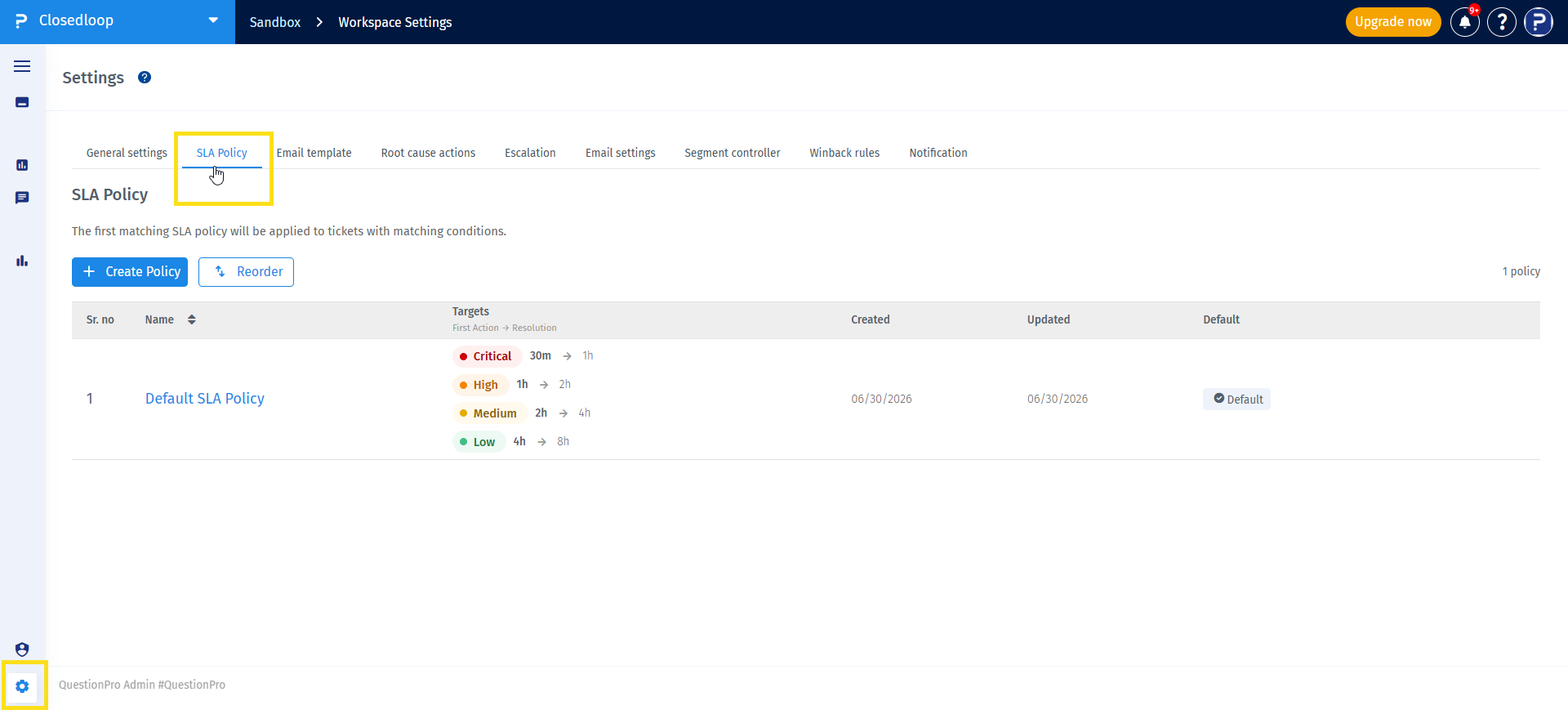Image resolution: width=1568 pixels, height=710 pixels.
Task: Click QuestionPro Admin footer text
Action: click(x=142, y=685)
